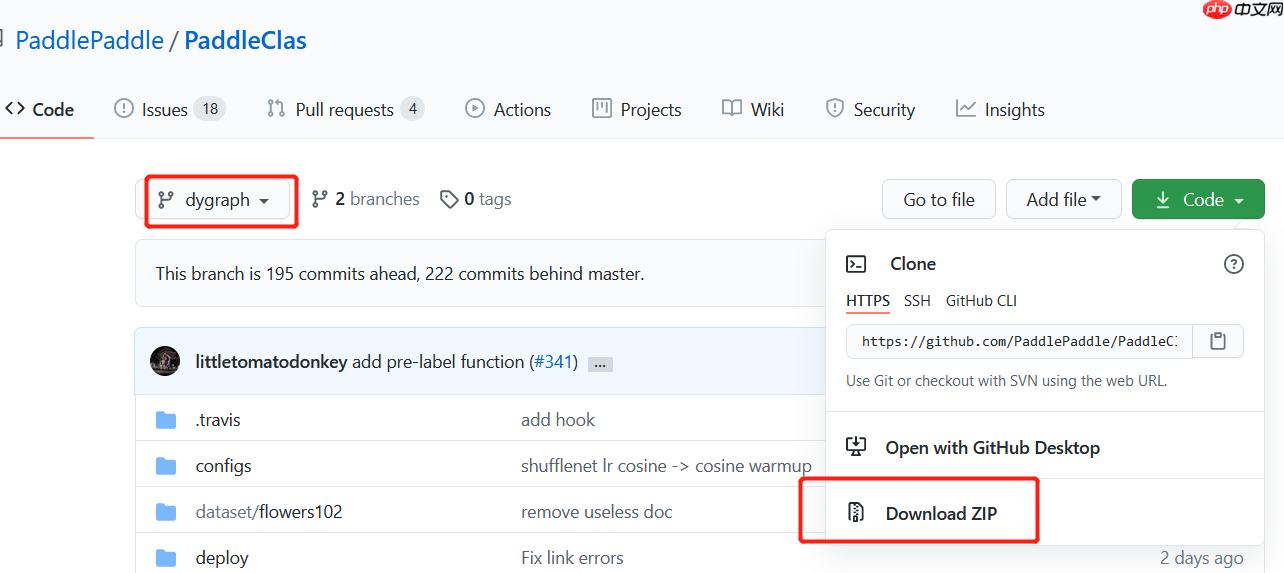Click the Go to file button
The width and height of the screenshot is (1284, 573).
(x=939, y=200)
